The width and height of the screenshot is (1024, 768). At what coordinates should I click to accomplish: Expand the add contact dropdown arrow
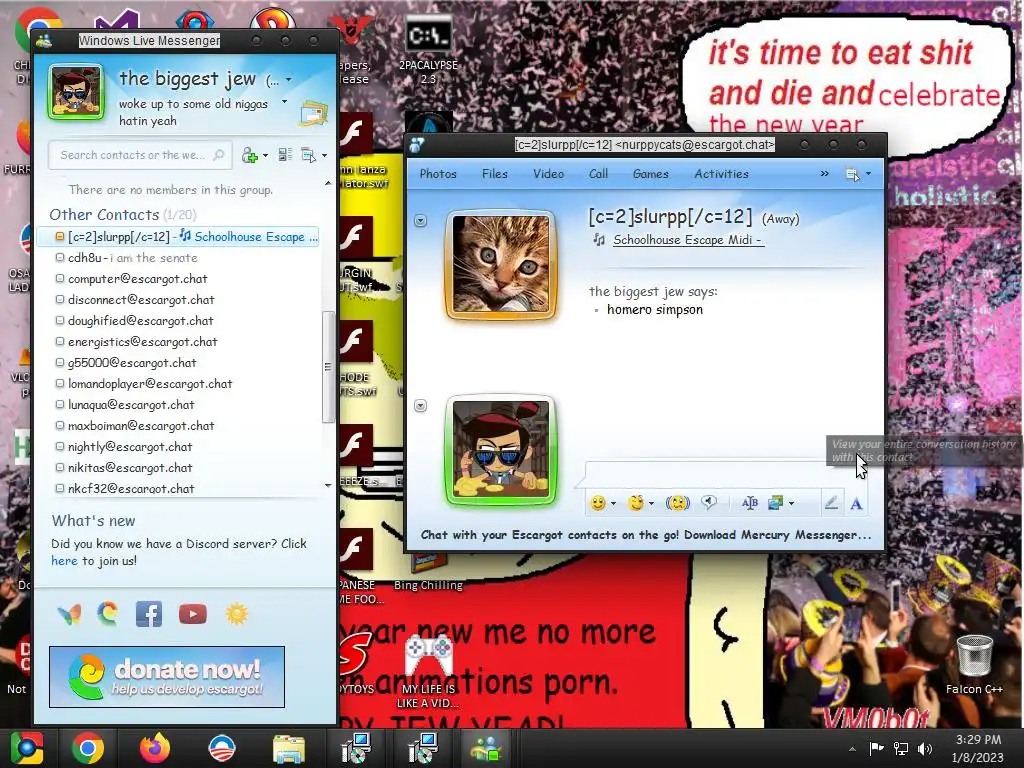265,155
